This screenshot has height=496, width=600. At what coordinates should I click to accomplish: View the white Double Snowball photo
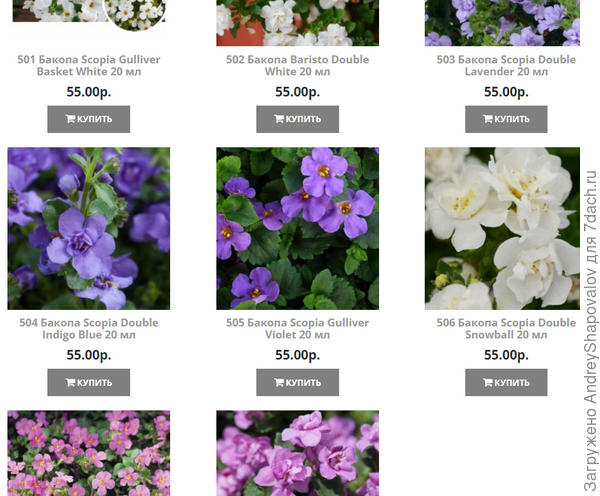[502, 228]
